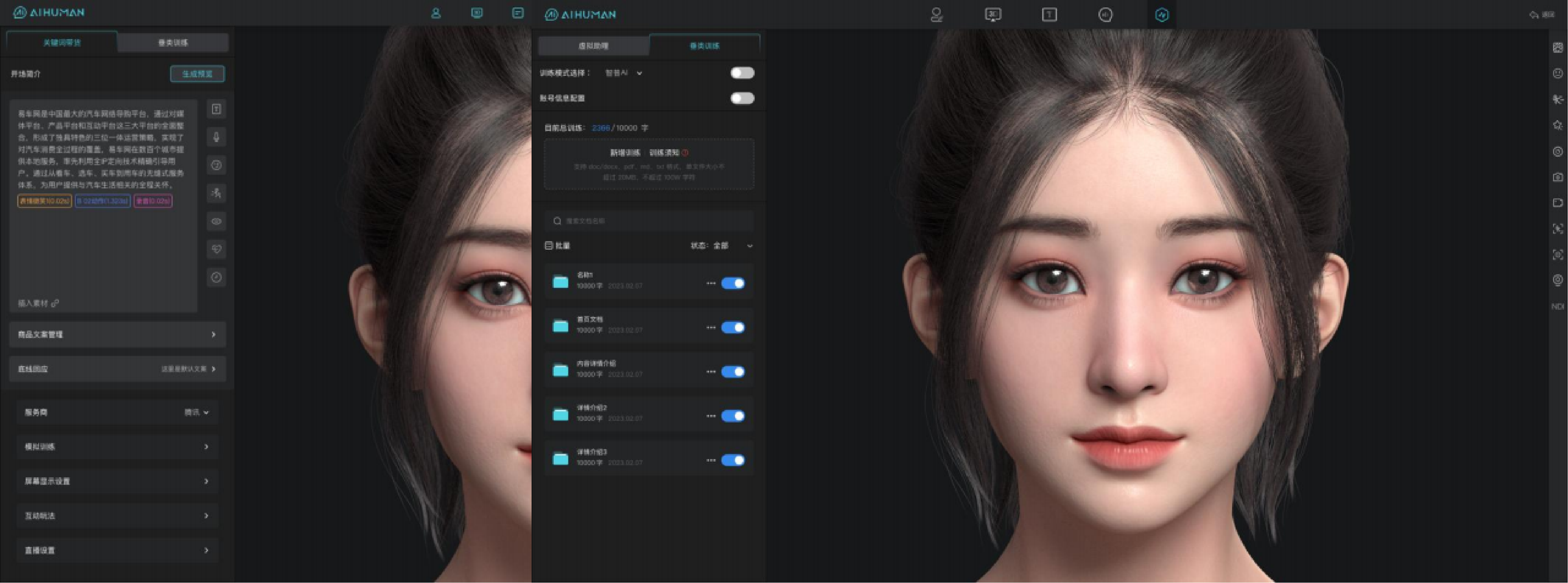Image resolution: width=1568 pixels, height=583 pixels.
Task: Turn off the switch for folder 首页文档
Action: (733, 327)
